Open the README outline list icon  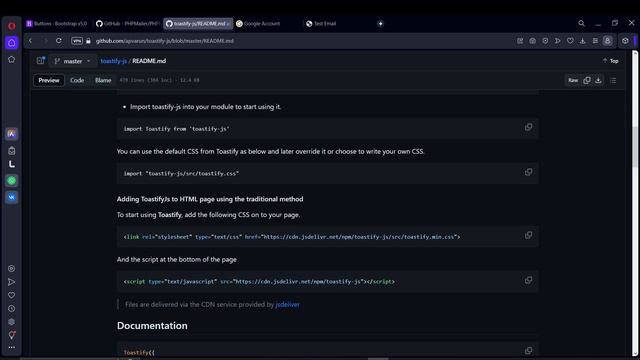coord(613,80)
